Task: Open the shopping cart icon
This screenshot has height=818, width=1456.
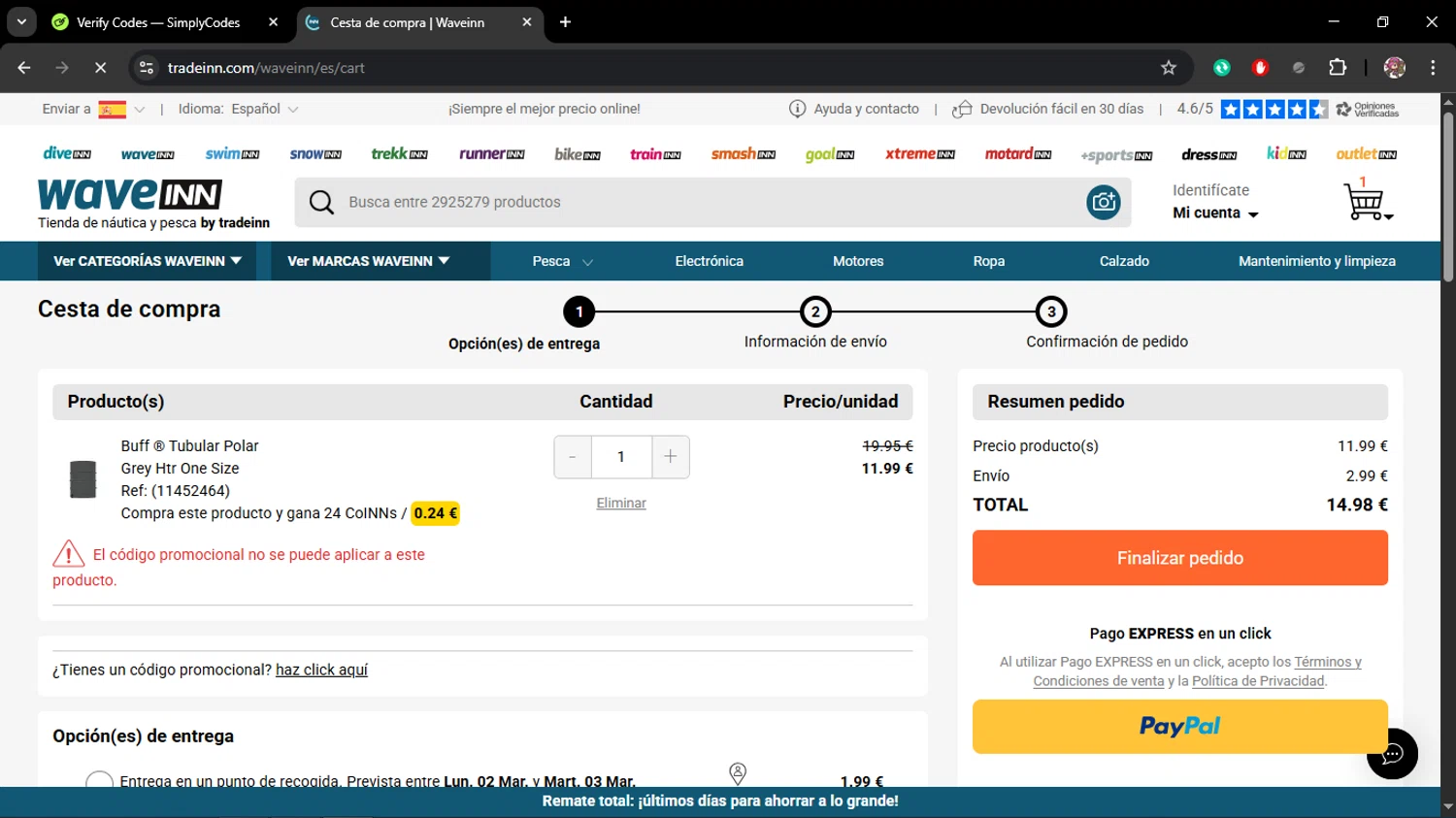Action: tap(1366, 201)
